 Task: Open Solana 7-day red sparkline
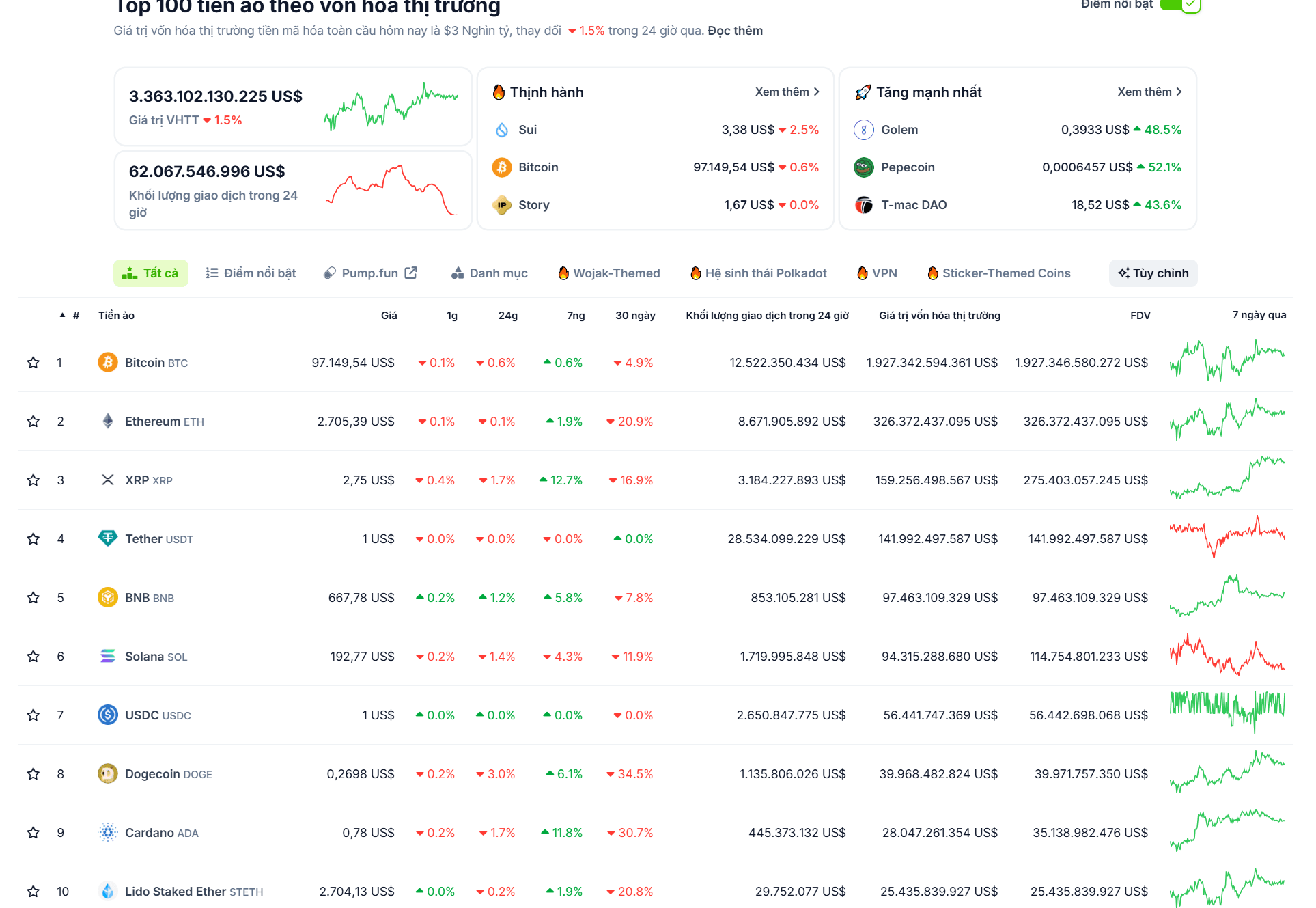click(x=1227, y=655)
